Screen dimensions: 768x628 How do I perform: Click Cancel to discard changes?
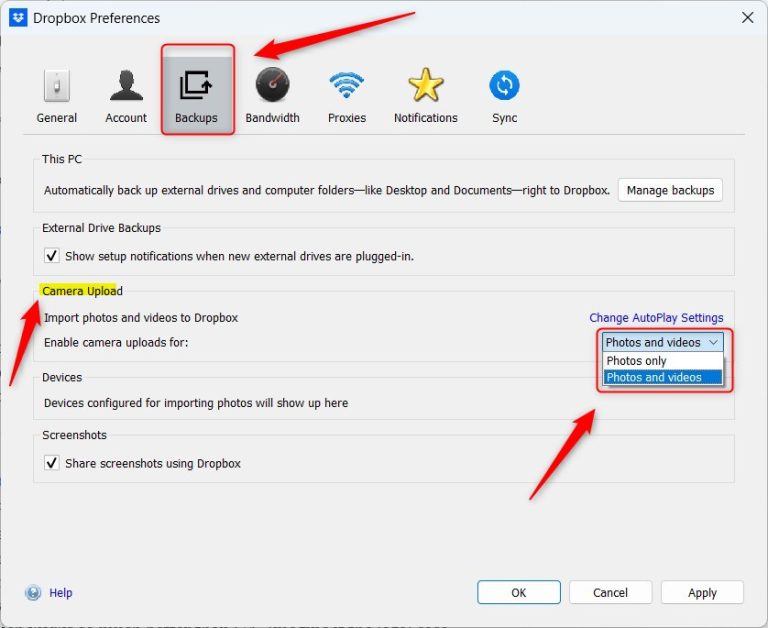[x=610, y=592]
